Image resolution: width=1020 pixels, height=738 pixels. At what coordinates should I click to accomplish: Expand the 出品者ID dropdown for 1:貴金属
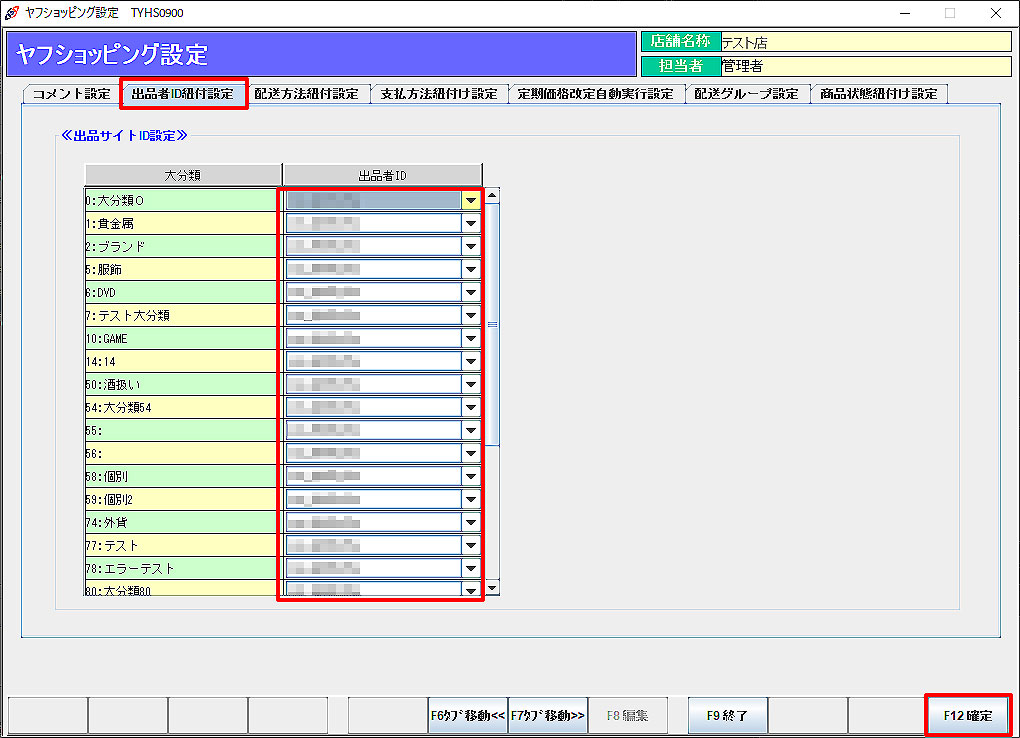click(x=470, y=223)
